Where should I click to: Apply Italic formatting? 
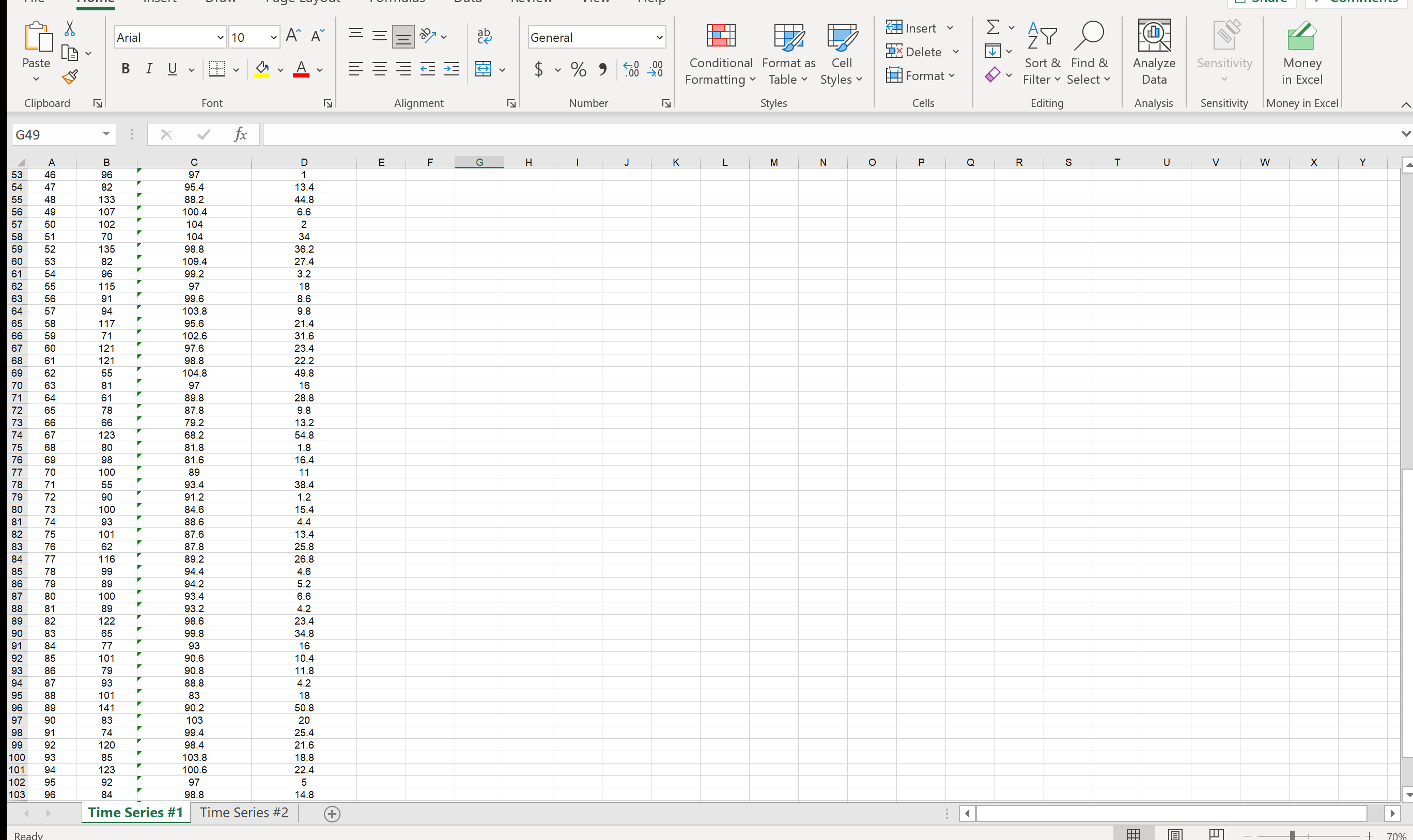click(x=149, y=69)
